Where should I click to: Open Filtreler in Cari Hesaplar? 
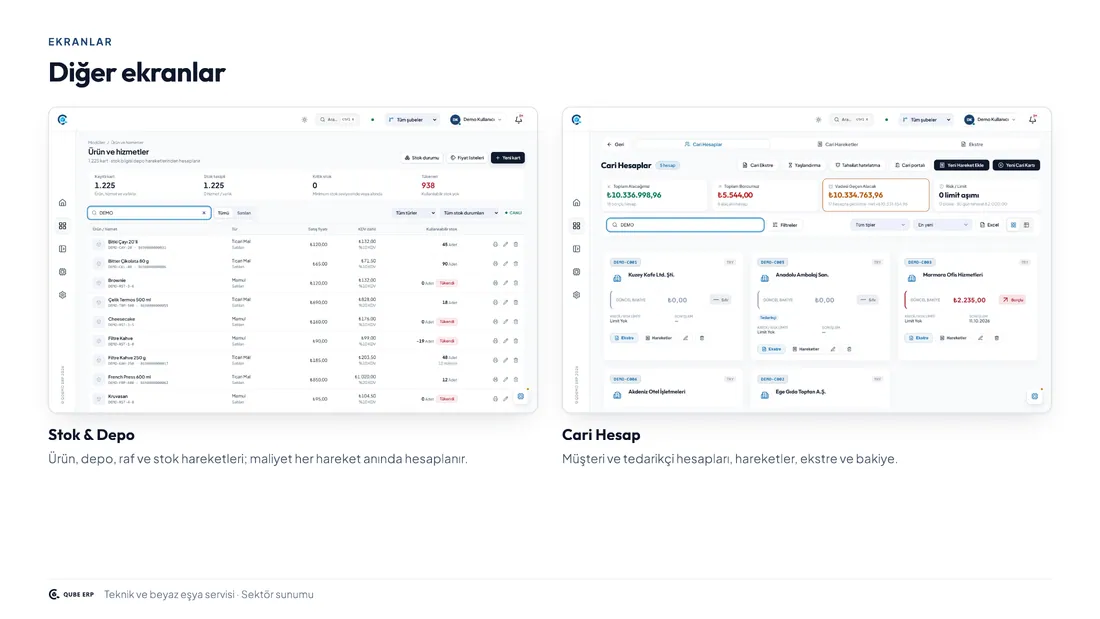click(785, 225)
